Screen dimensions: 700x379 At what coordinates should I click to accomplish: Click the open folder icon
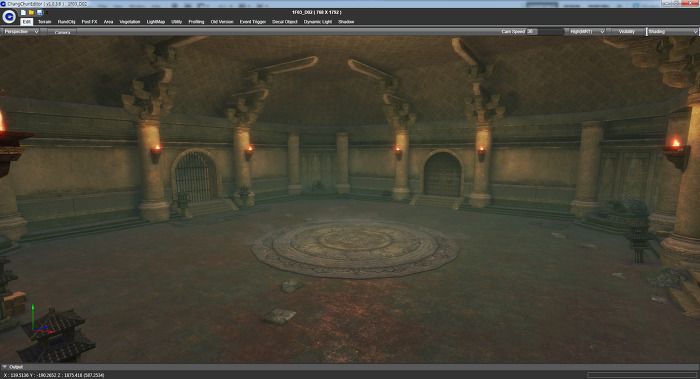coord(31,12)
